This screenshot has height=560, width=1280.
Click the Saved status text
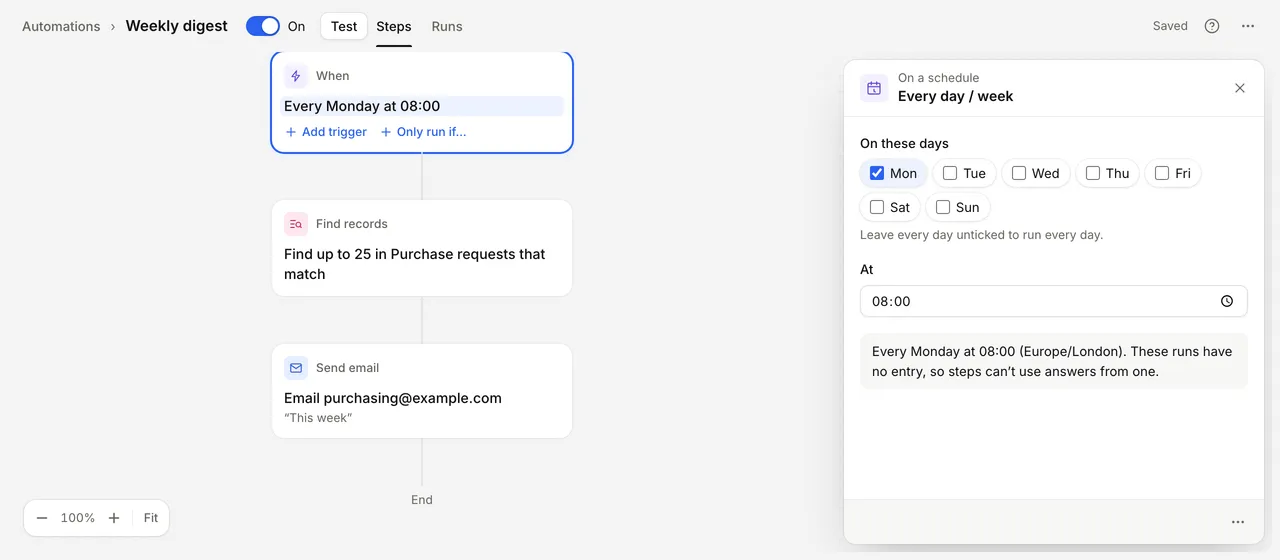[x=1170, y=26]
